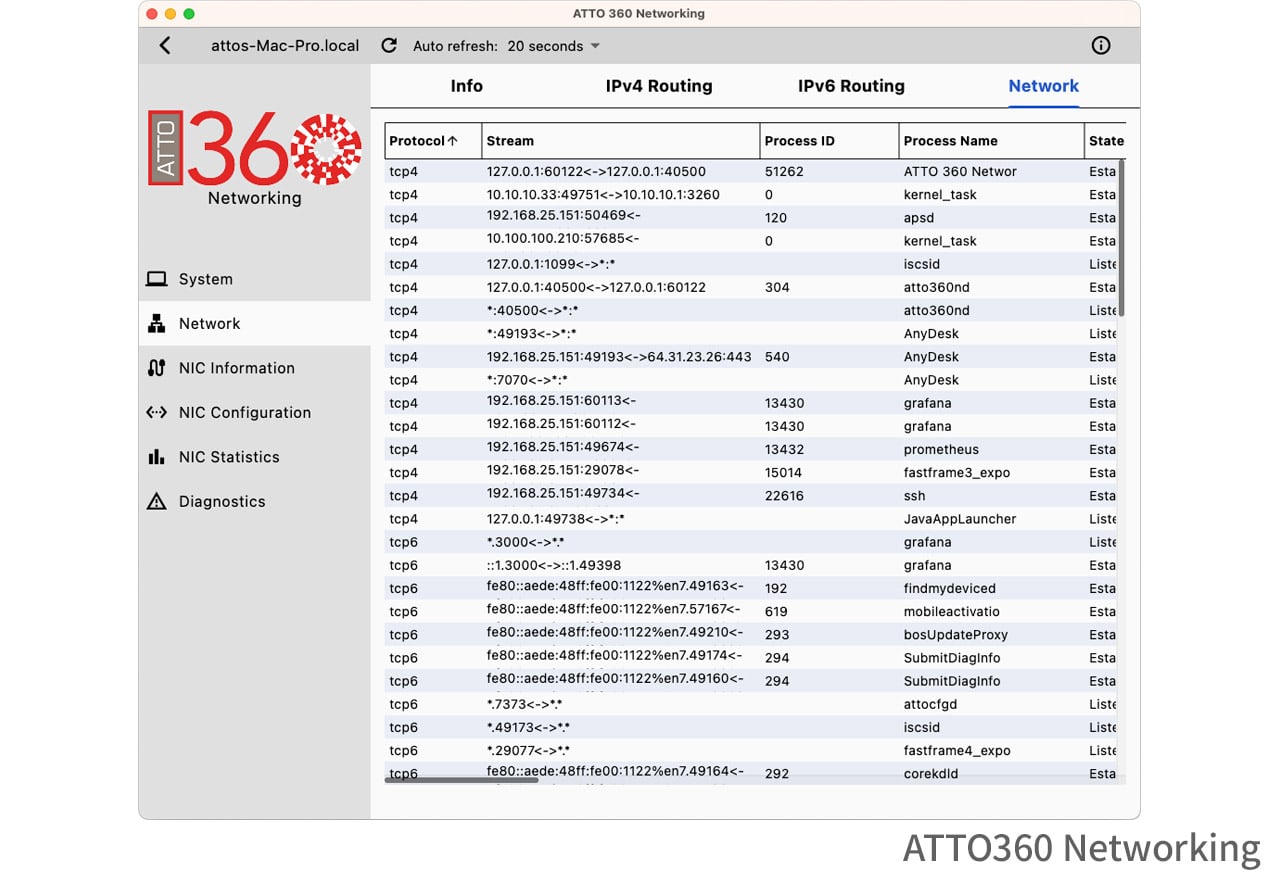Click the Process Name column header
The image size is (1280, 880).
tap(991, 141)
